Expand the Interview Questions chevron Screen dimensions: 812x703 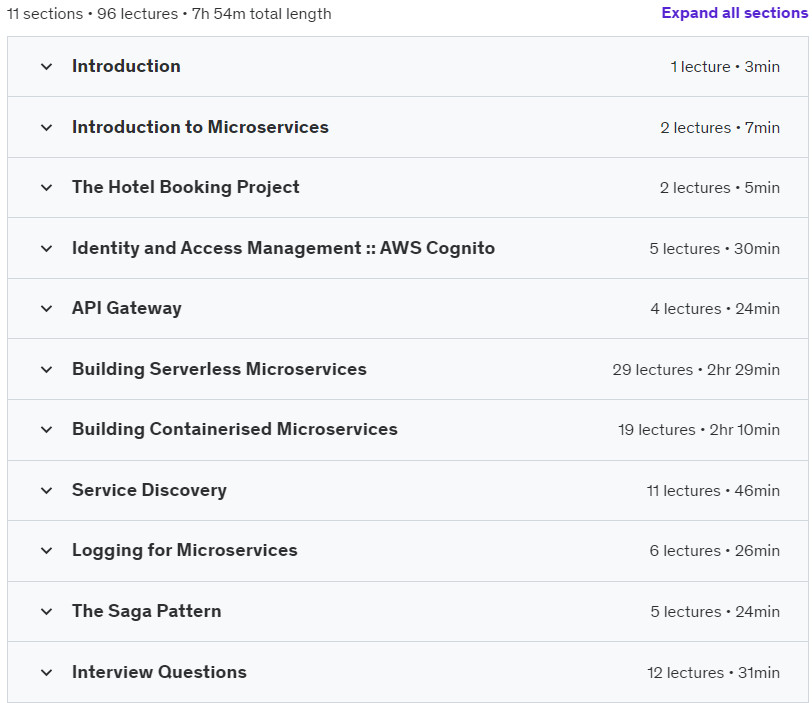(47, 672)
